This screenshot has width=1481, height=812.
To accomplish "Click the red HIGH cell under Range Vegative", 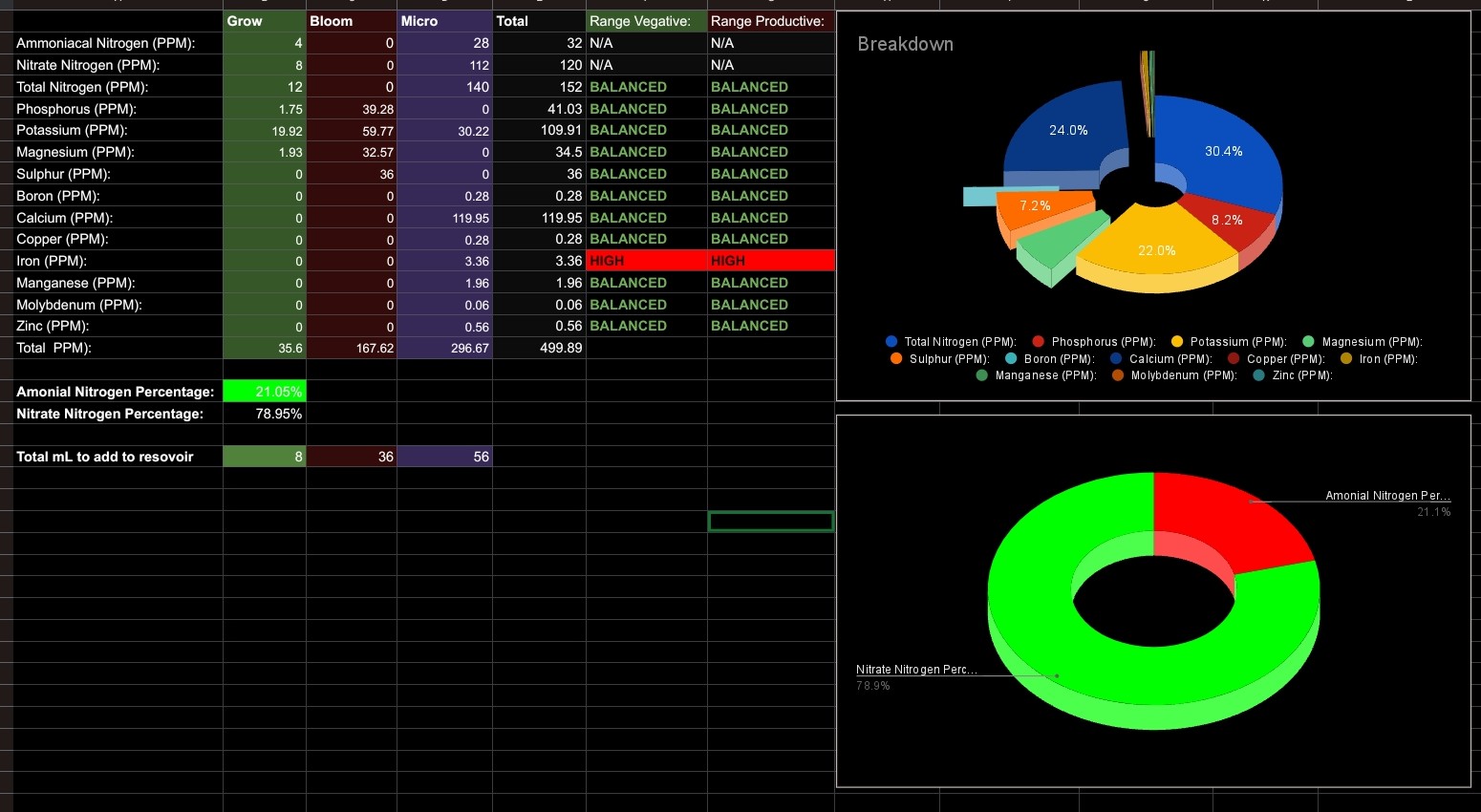I will 646,261.
